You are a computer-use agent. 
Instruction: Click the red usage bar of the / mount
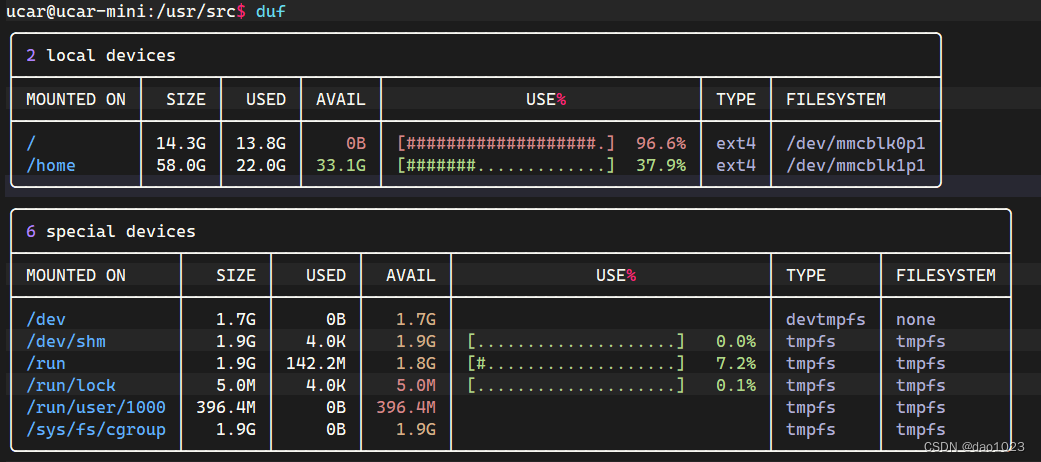point(506,143)
